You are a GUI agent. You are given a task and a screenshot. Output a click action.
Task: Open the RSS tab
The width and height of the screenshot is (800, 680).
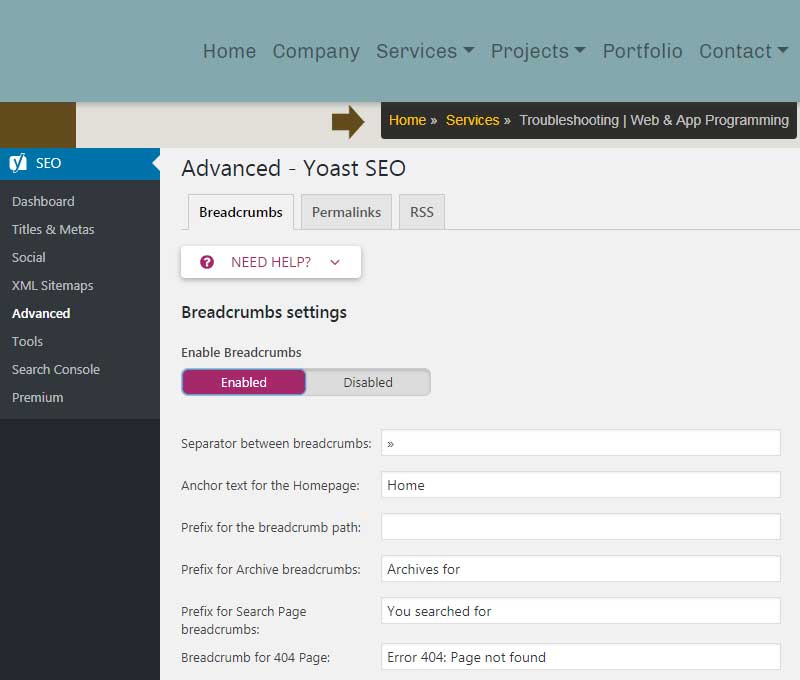click(x=421, y=212)
